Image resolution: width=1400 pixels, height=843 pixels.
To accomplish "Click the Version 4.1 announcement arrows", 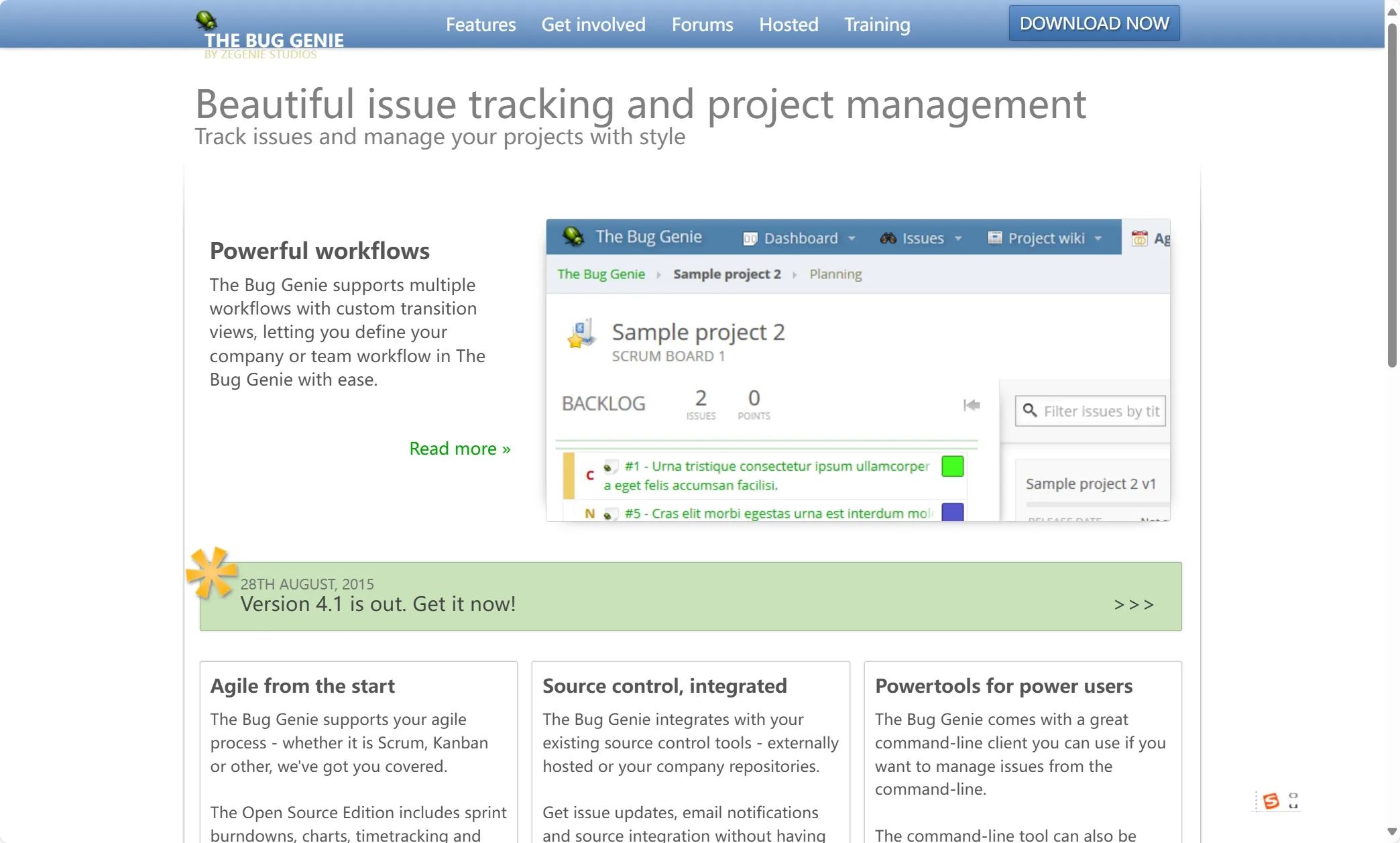I will pyautogui.click(x=1133, y=604).
